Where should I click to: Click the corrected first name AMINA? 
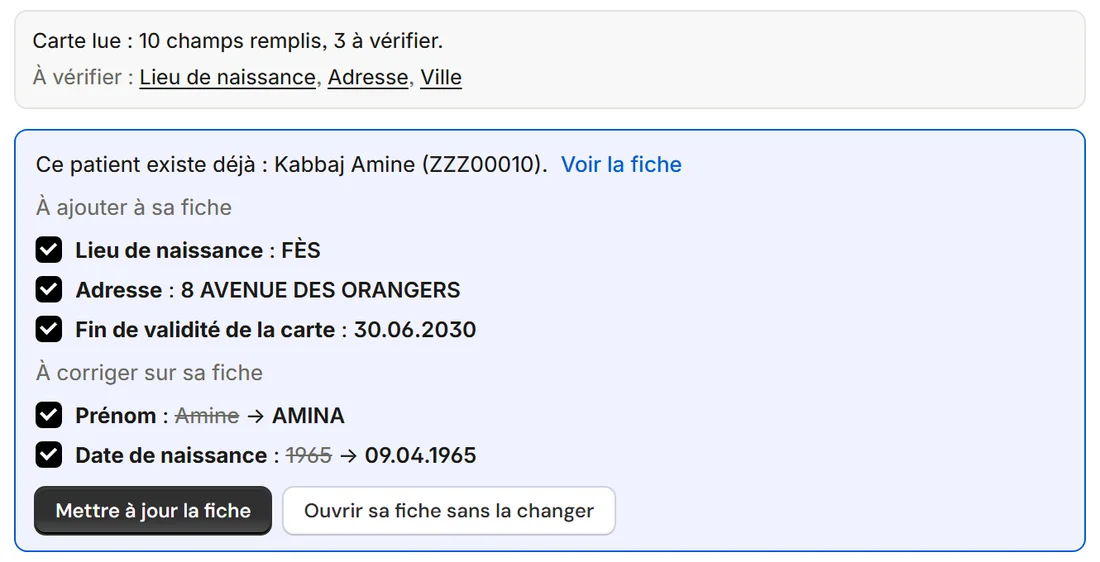(x=309, y=415)
